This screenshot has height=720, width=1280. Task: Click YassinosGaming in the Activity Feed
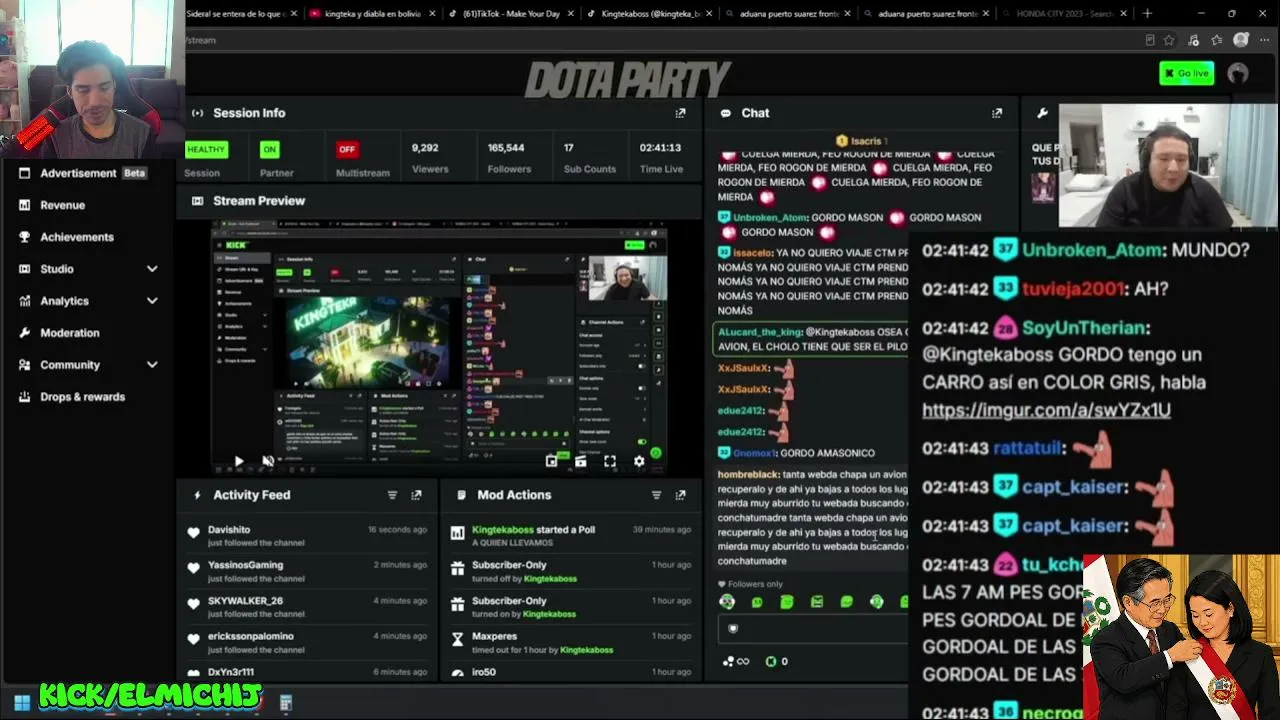245,565
